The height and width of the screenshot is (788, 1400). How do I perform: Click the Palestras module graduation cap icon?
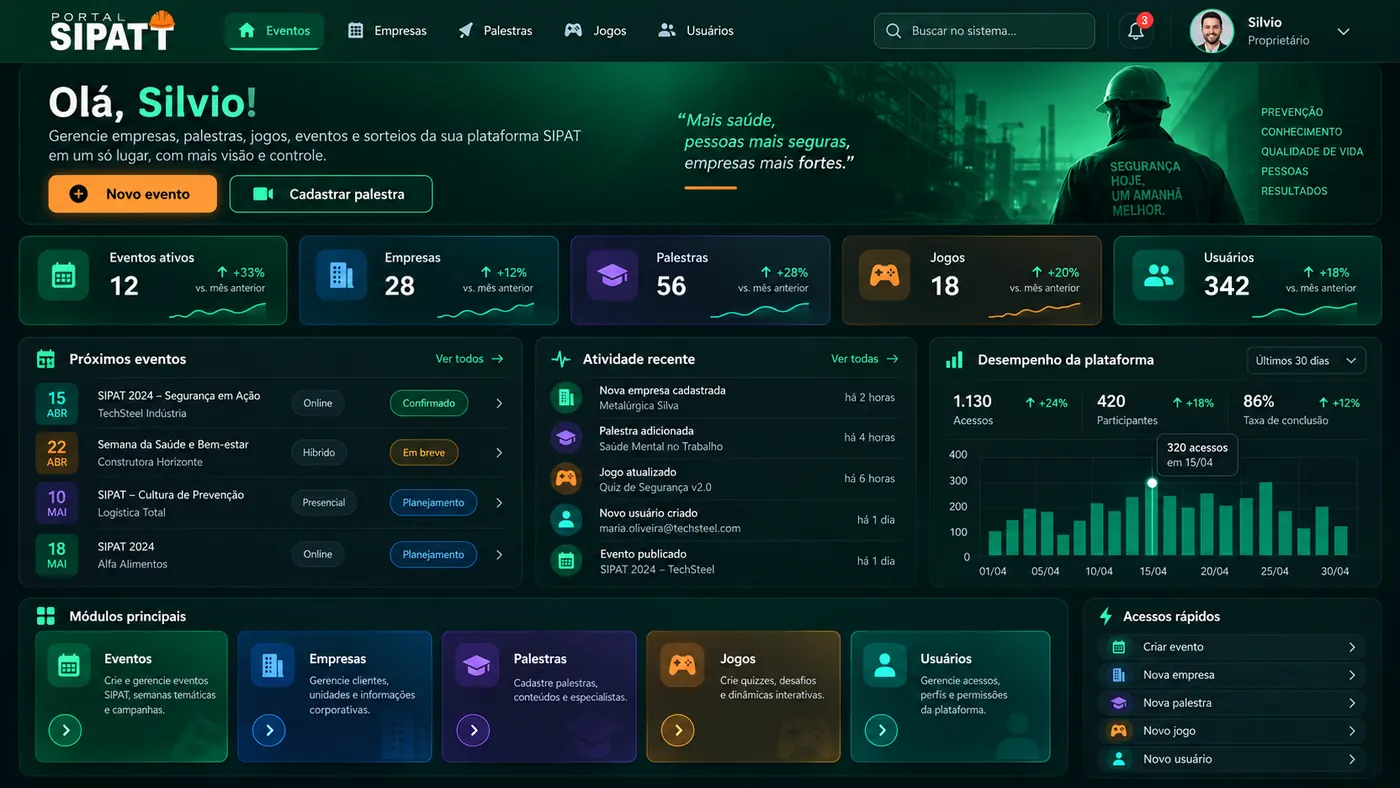477,665
